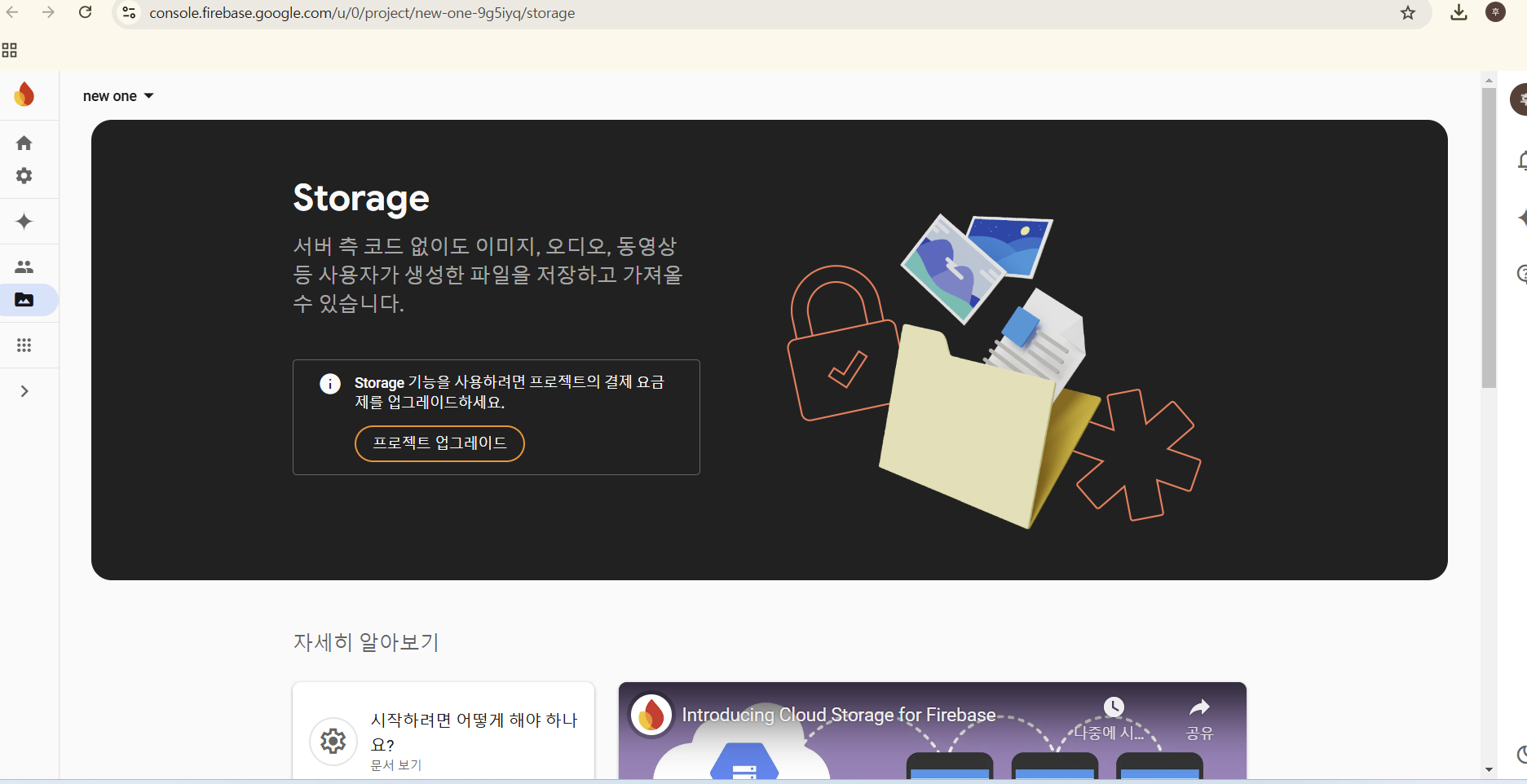This screenshot has height=784, width=1527.
Task: Click the video's Firebase channel logo
Action: [651, 715]
